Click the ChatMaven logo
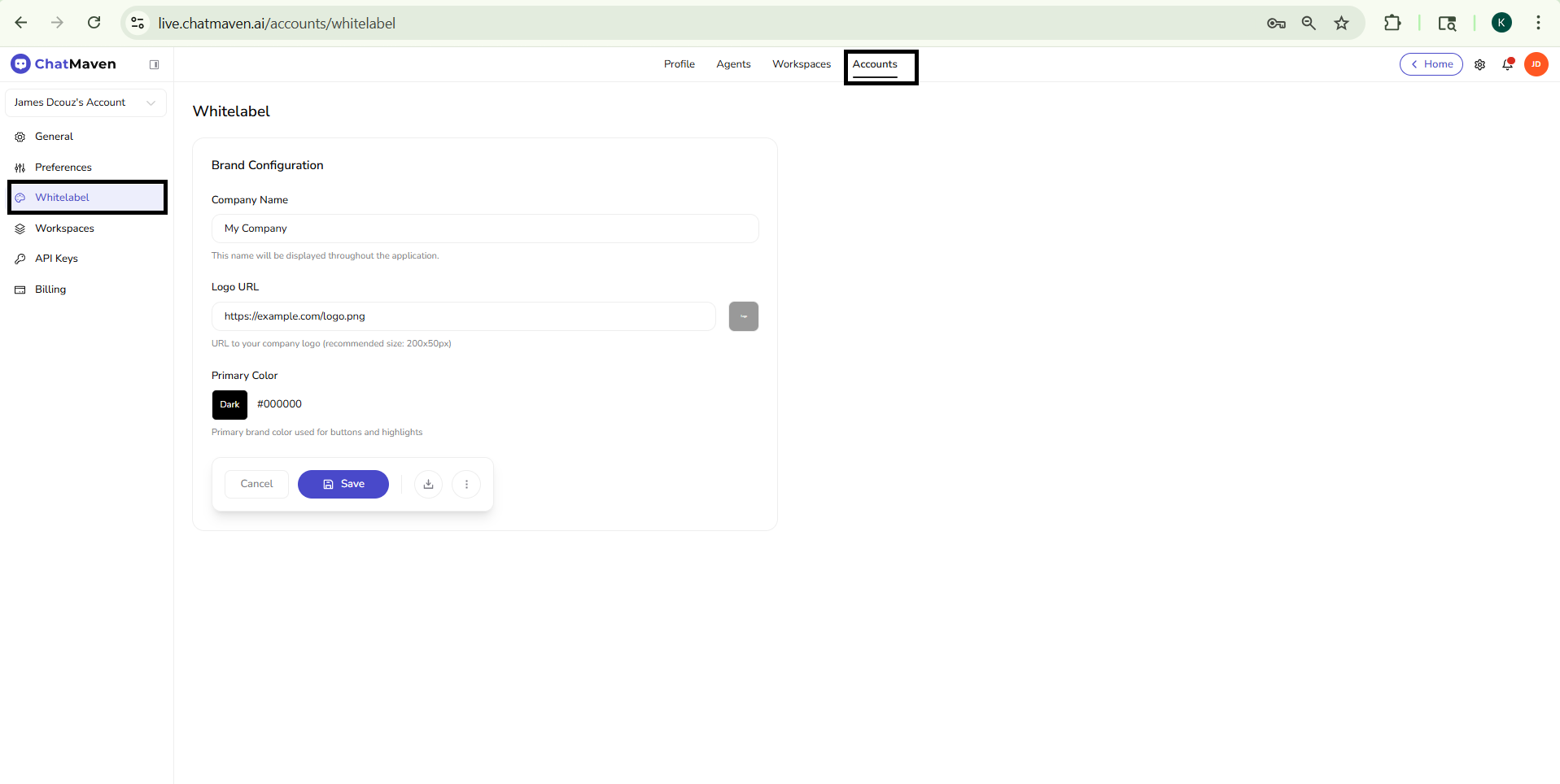1560x784 pixels. (63, 64)
